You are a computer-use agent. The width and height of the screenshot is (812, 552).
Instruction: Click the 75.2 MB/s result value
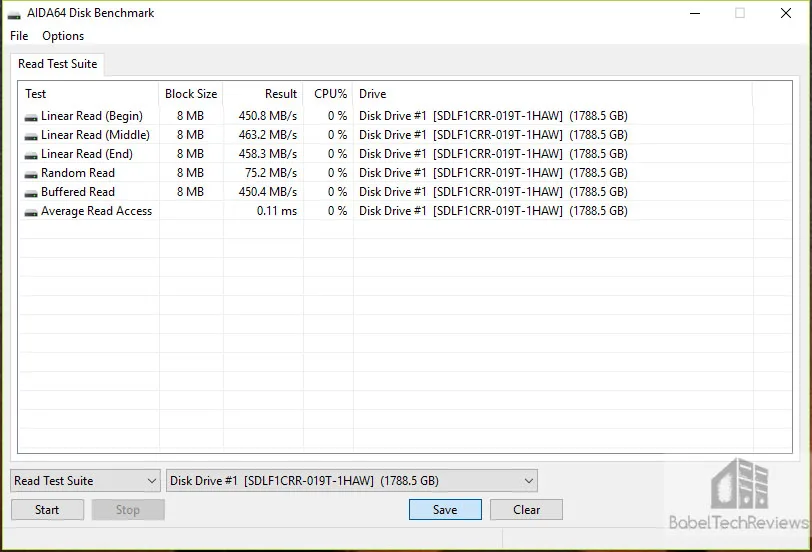click(x=271, y=173)
